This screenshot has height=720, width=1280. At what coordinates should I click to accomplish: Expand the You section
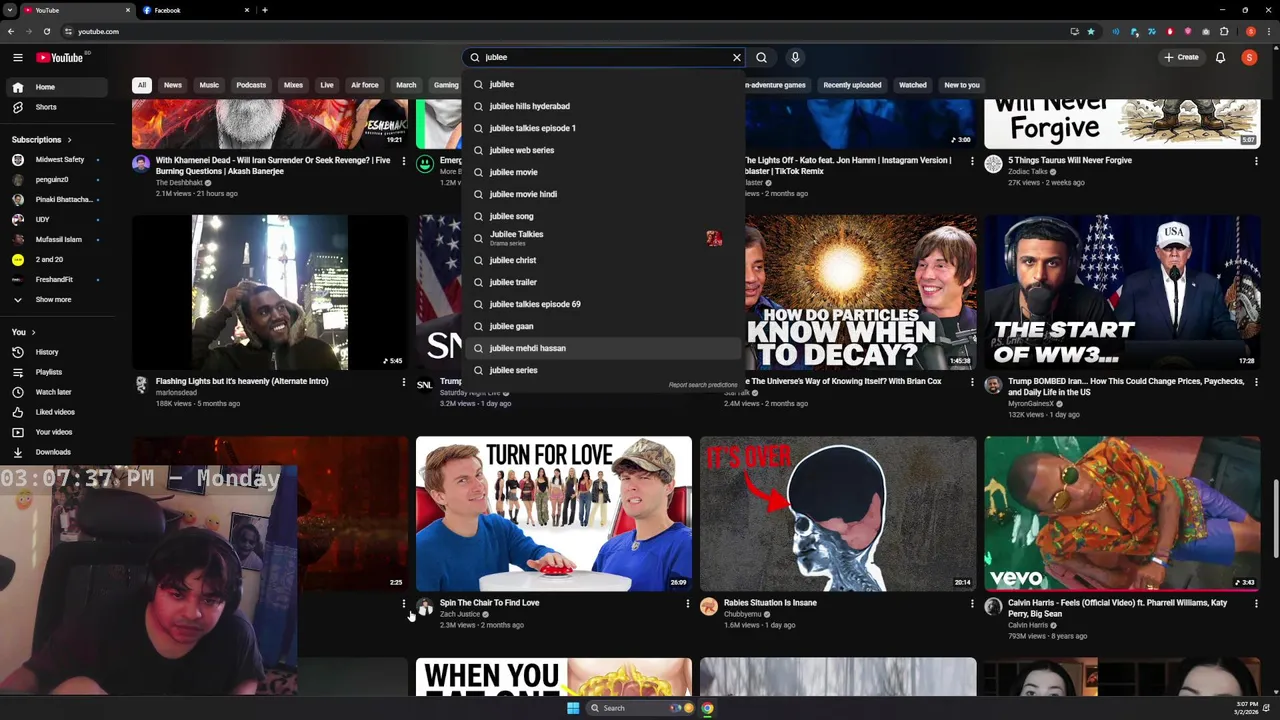pyautogui.click(x=24, y=332)
